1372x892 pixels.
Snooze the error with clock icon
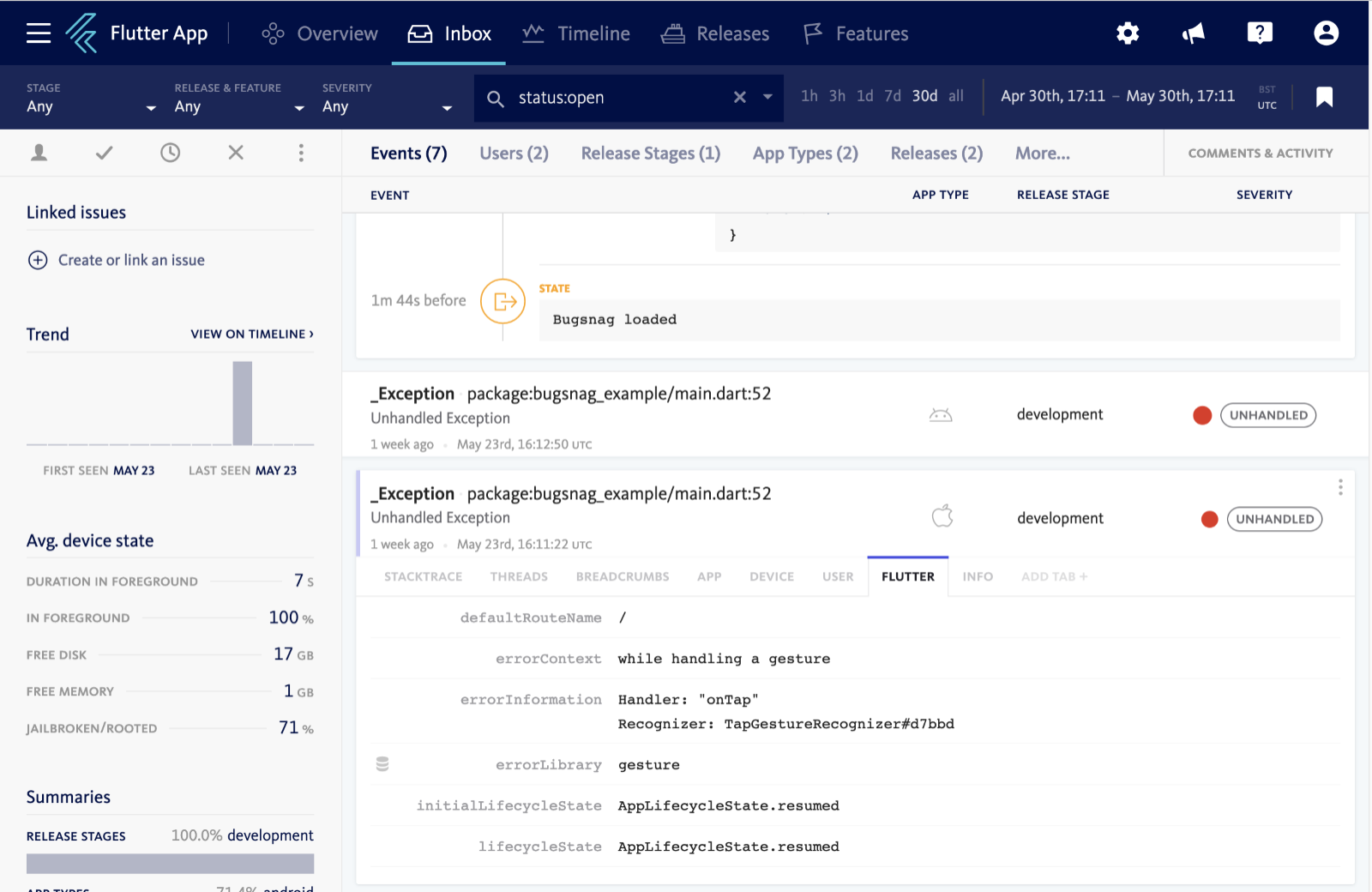(170, 153)
